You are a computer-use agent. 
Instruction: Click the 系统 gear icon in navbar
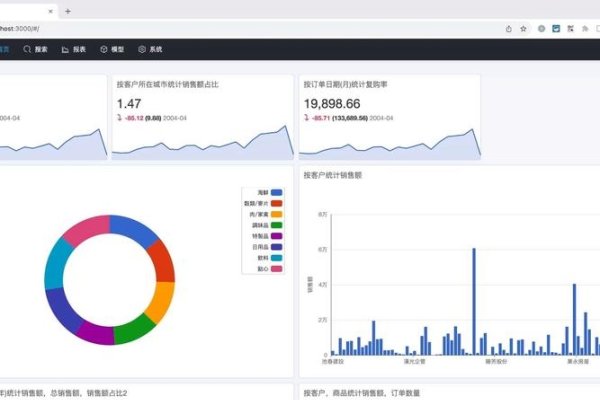point(142,49)
